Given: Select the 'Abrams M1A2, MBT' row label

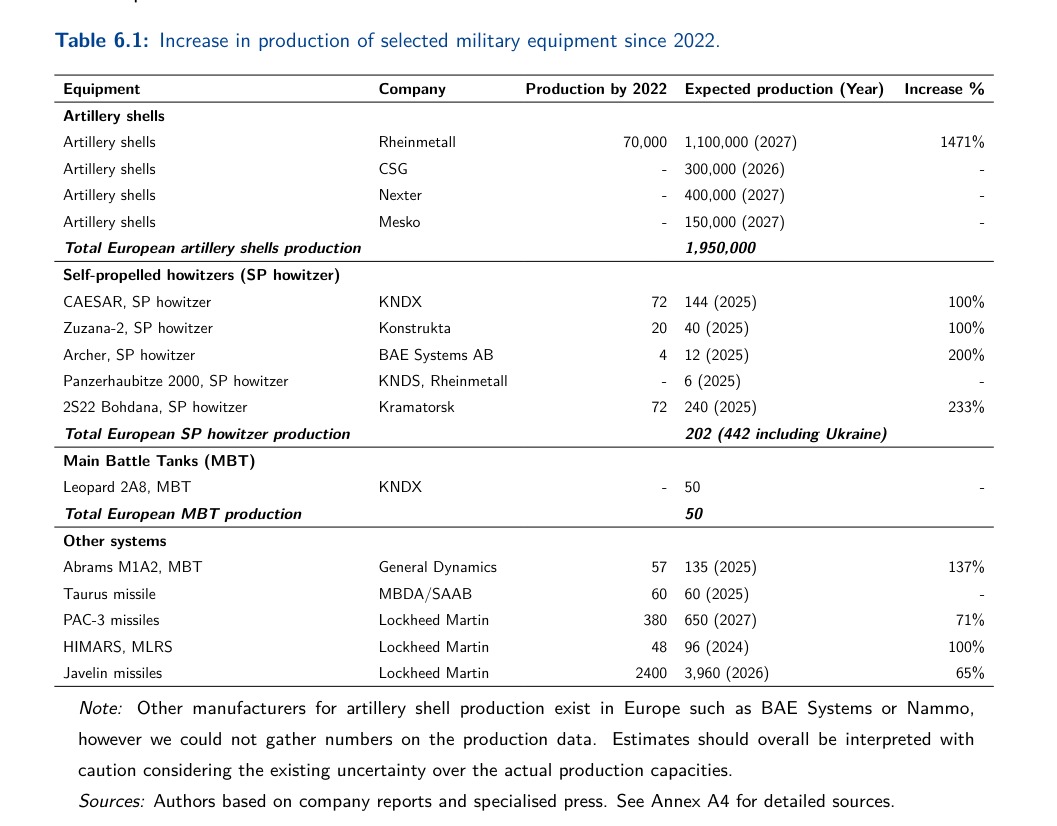Looking at the screenshot, I should (132, 567).
